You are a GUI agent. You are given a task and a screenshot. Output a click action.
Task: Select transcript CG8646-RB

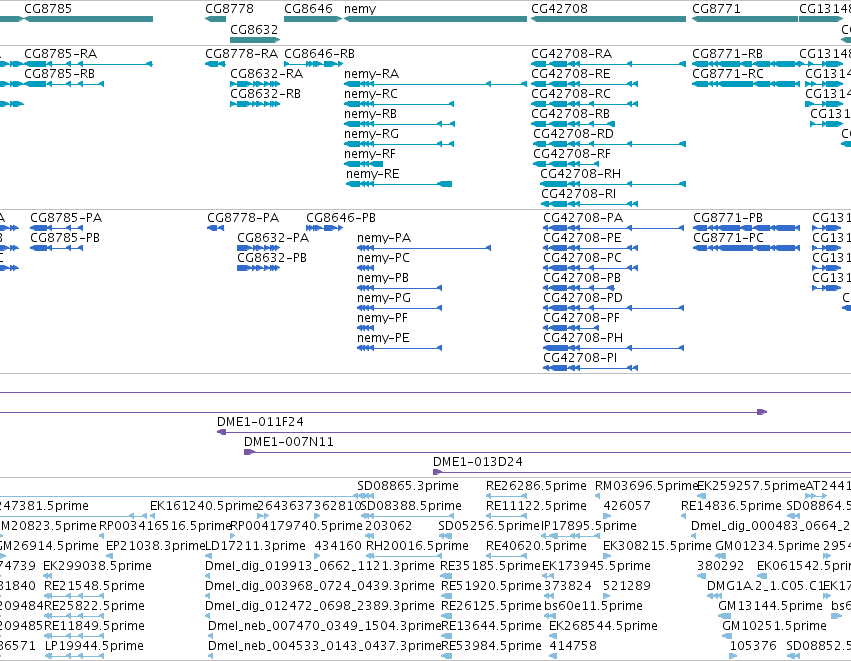[x=313, y=64]
